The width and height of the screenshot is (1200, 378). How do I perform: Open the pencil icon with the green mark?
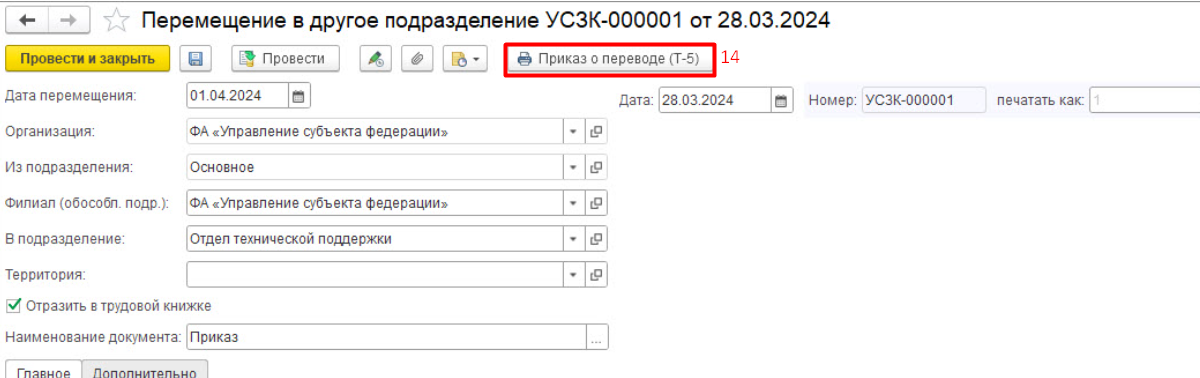376,59
